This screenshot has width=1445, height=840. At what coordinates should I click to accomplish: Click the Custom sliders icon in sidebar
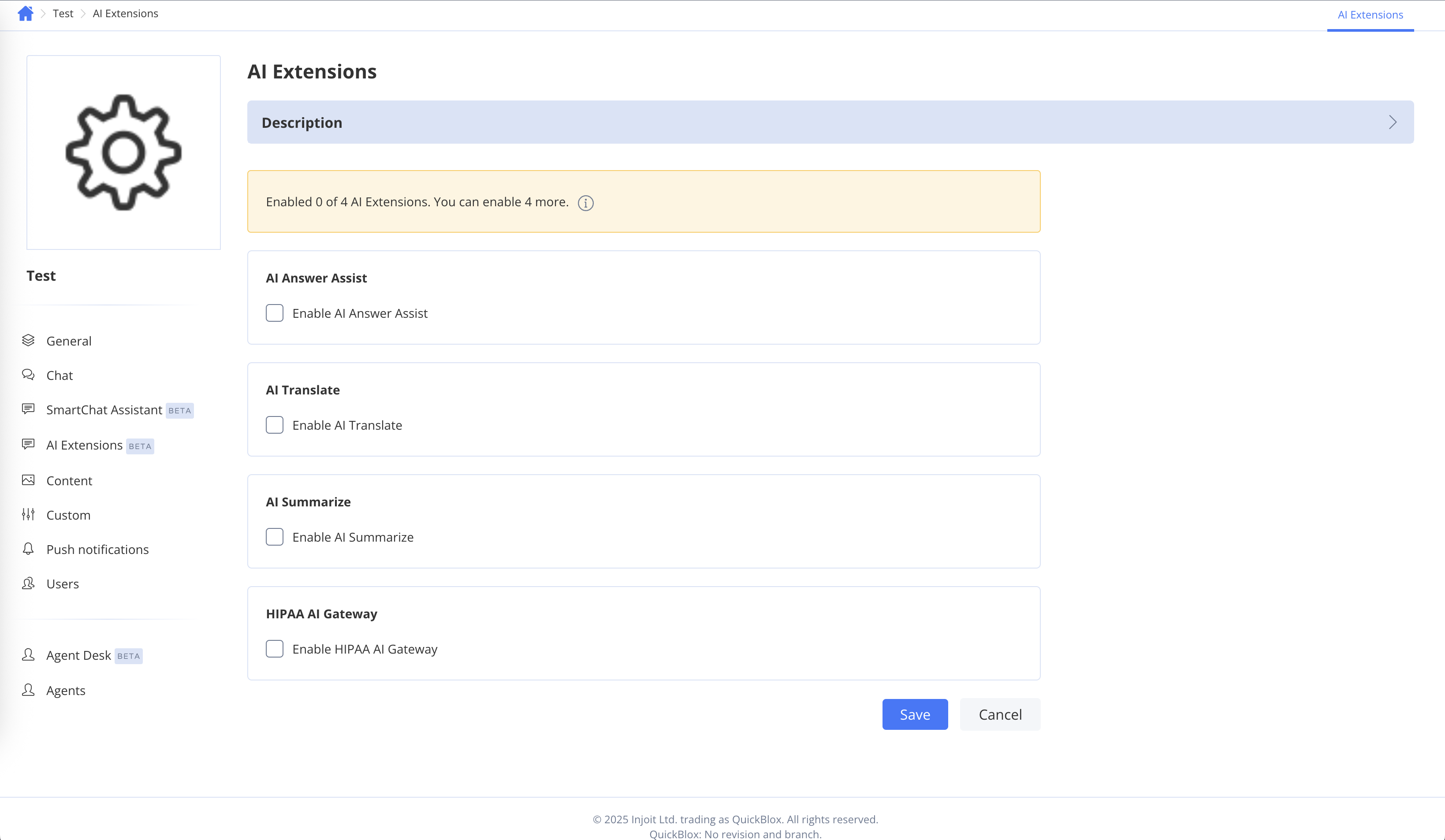coord(28,515)
